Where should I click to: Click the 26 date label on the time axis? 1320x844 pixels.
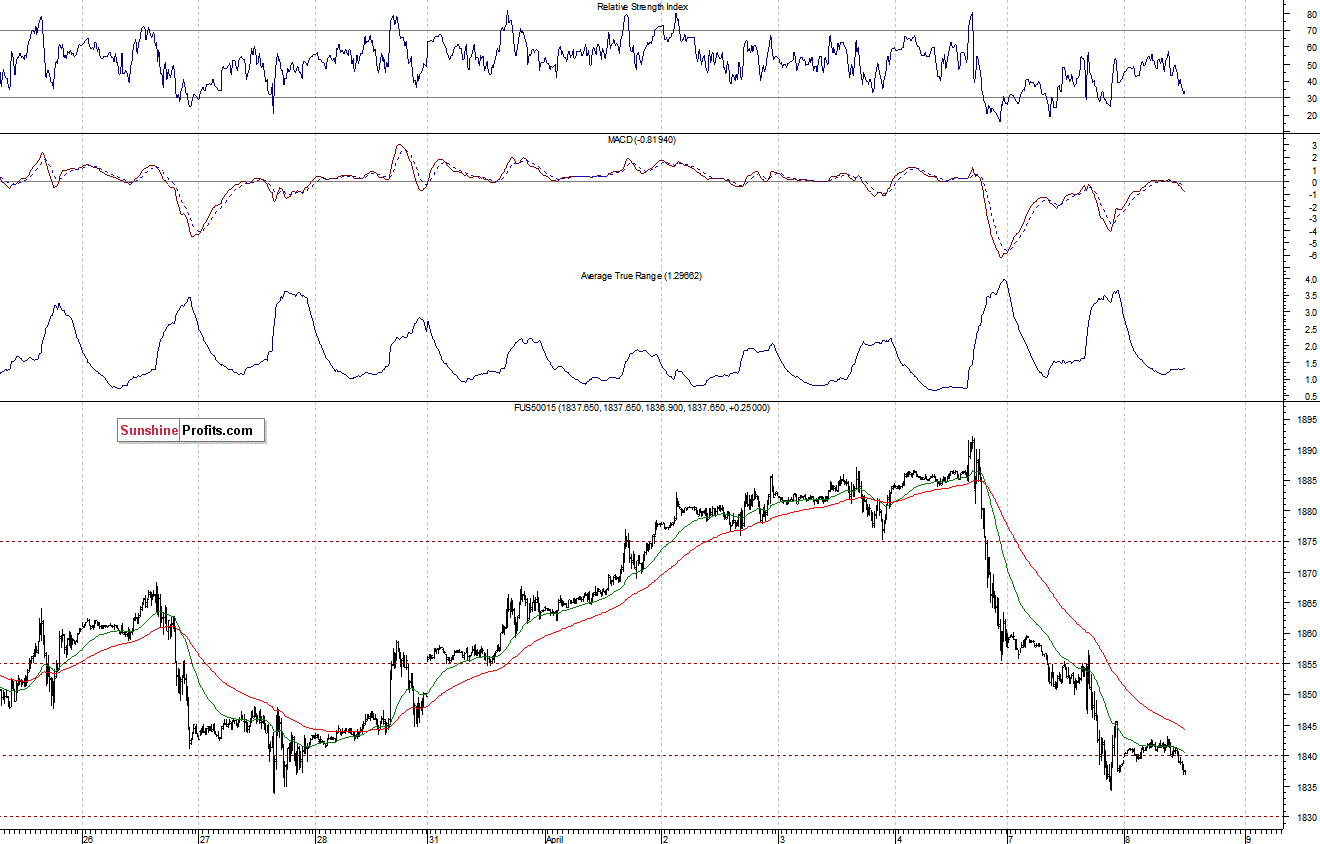pyautogui.click(x=89, y=839)
